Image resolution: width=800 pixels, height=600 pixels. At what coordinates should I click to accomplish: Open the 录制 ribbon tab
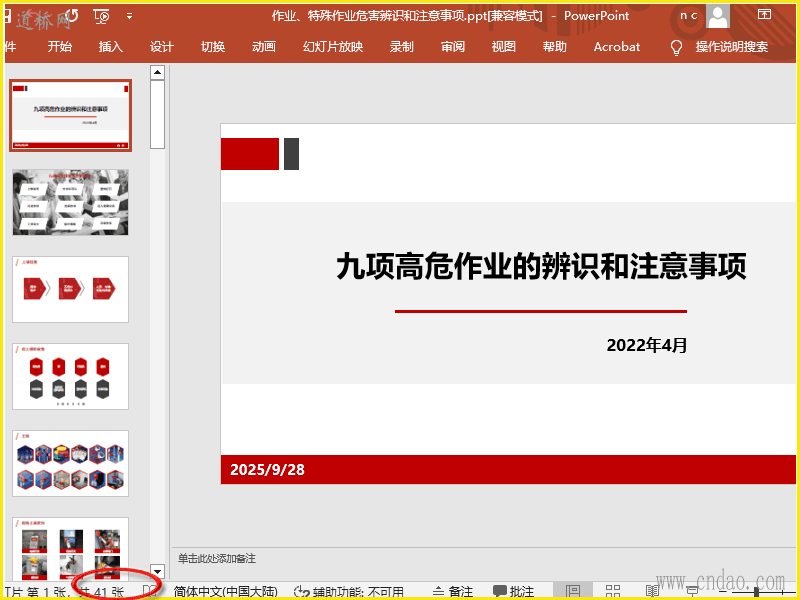tap(402, 47)
